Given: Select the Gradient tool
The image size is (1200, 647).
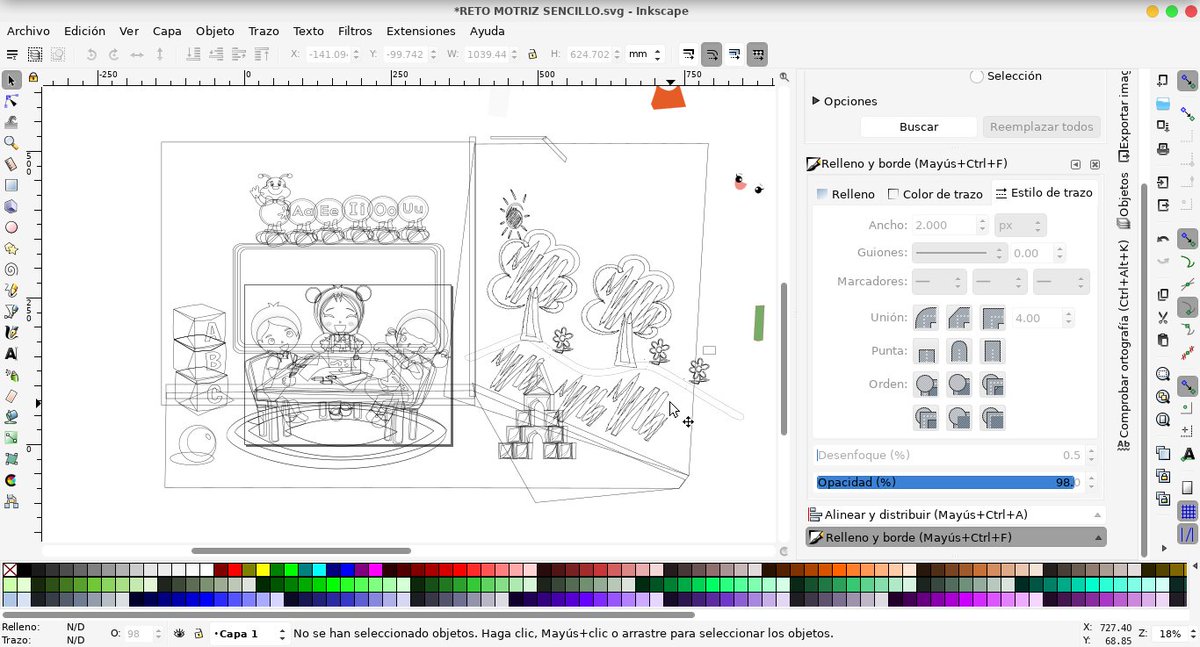Looking at the screenshot, I should 11,438.
